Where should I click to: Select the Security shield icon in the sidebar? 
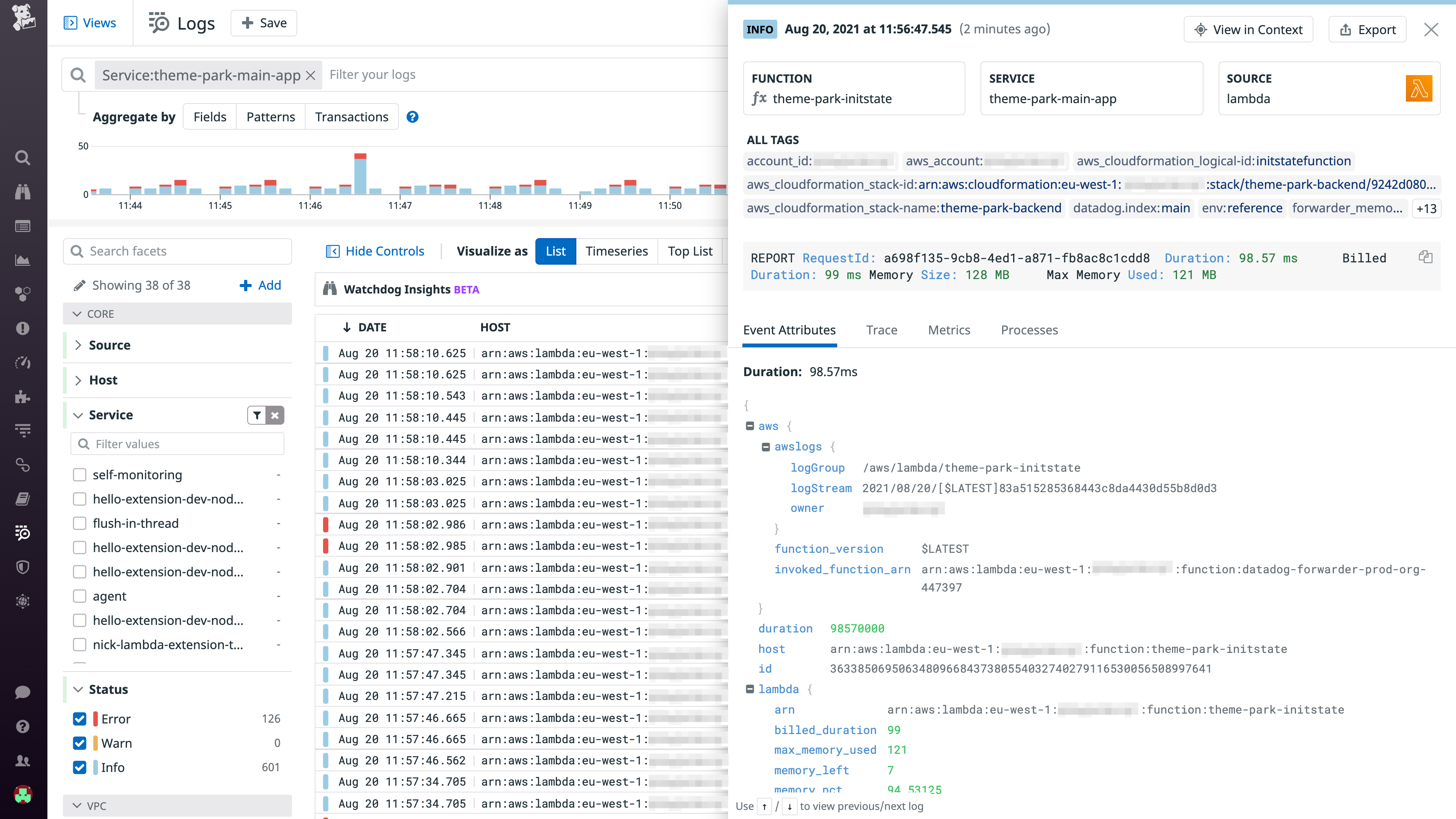[x=23, y=567]
